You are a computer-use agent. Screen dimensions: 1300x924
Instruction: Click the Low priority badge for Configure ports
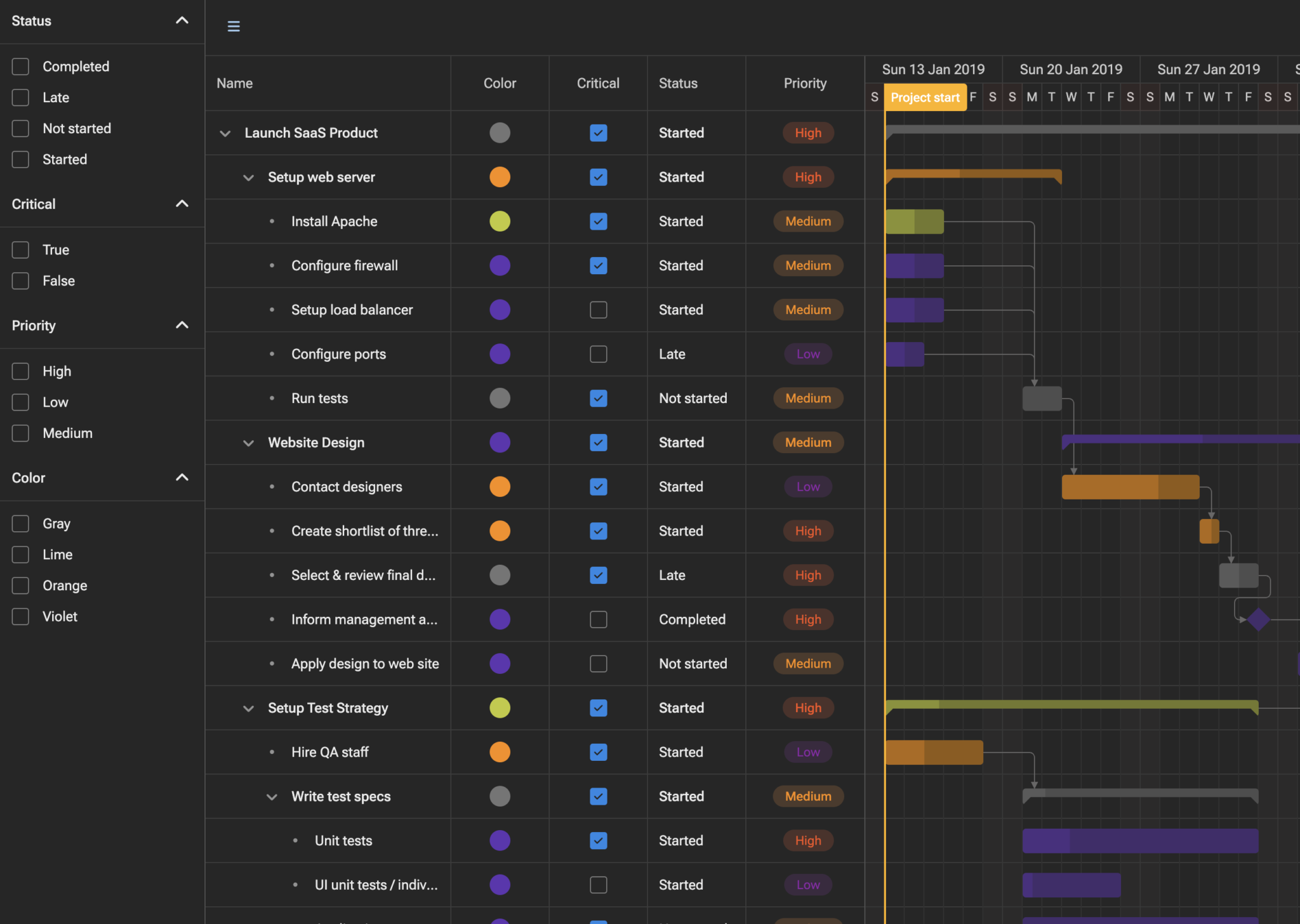(x=807, y=354)
